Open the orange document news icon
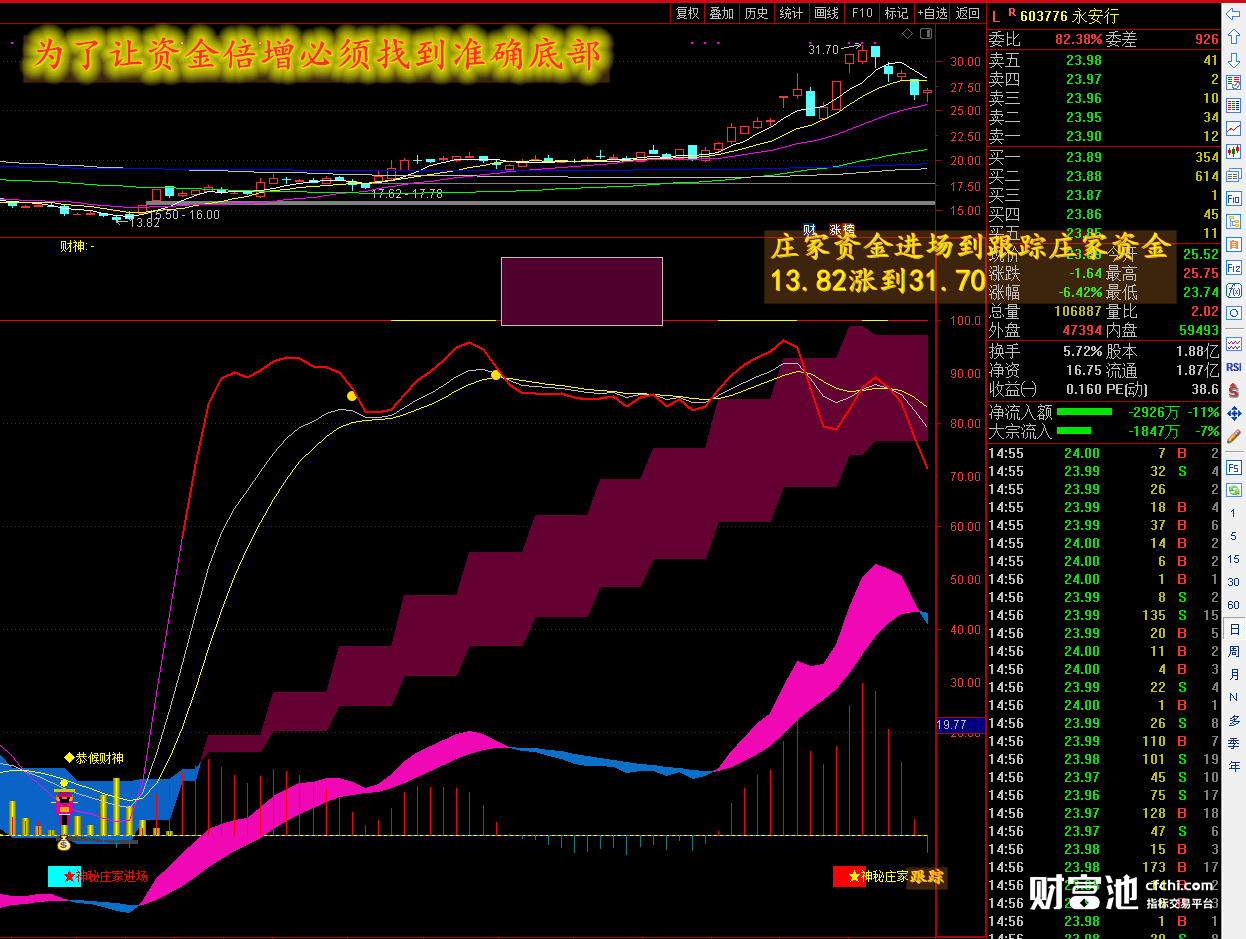 point(1234,245)
